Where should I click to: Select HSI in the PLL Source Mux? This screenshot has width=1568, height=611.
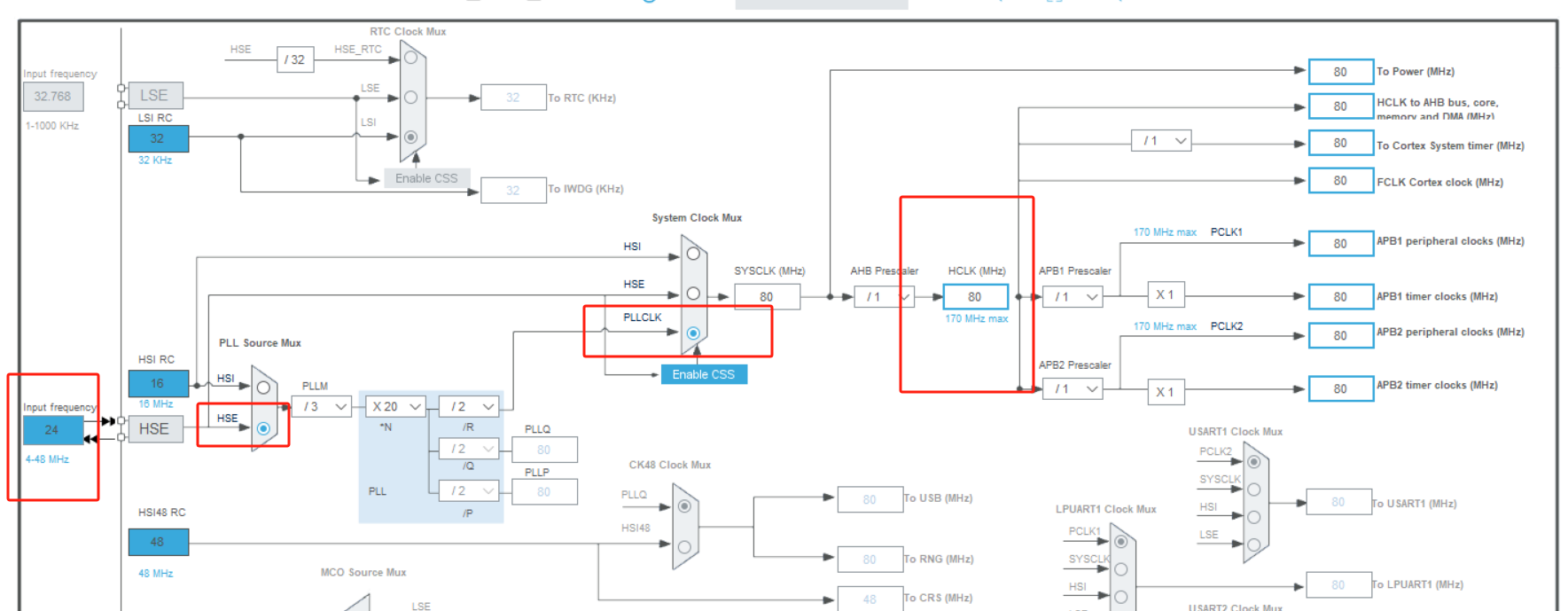[263, 388]
